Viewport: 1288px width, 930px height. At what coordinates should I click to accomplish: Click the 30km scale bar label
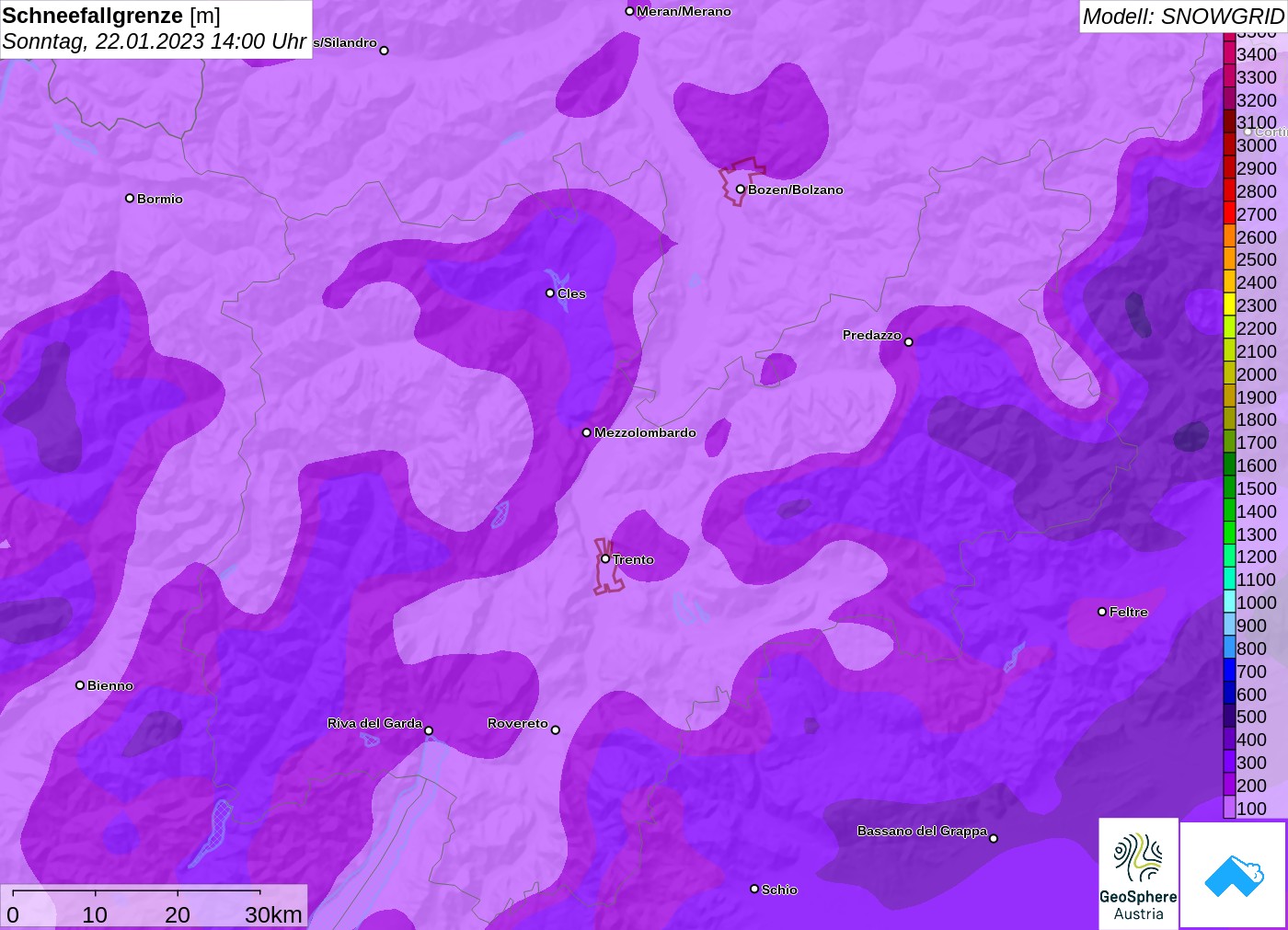[x=274, y=914]
